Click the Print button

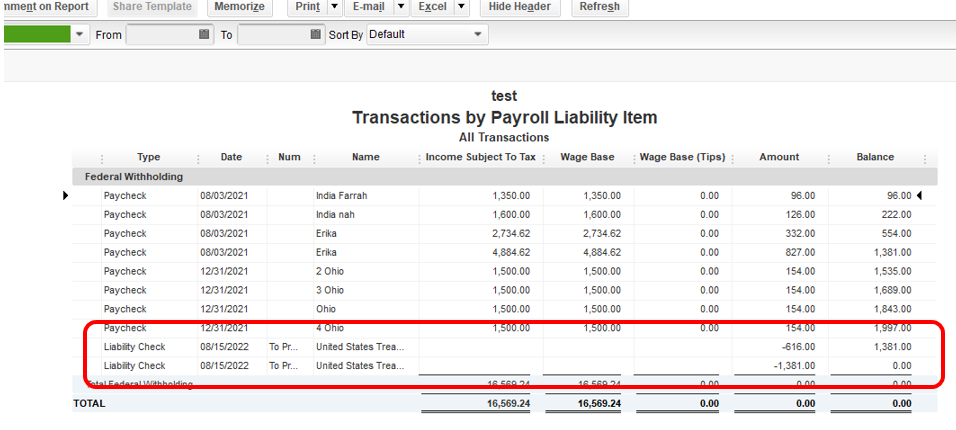pos(307,7)
